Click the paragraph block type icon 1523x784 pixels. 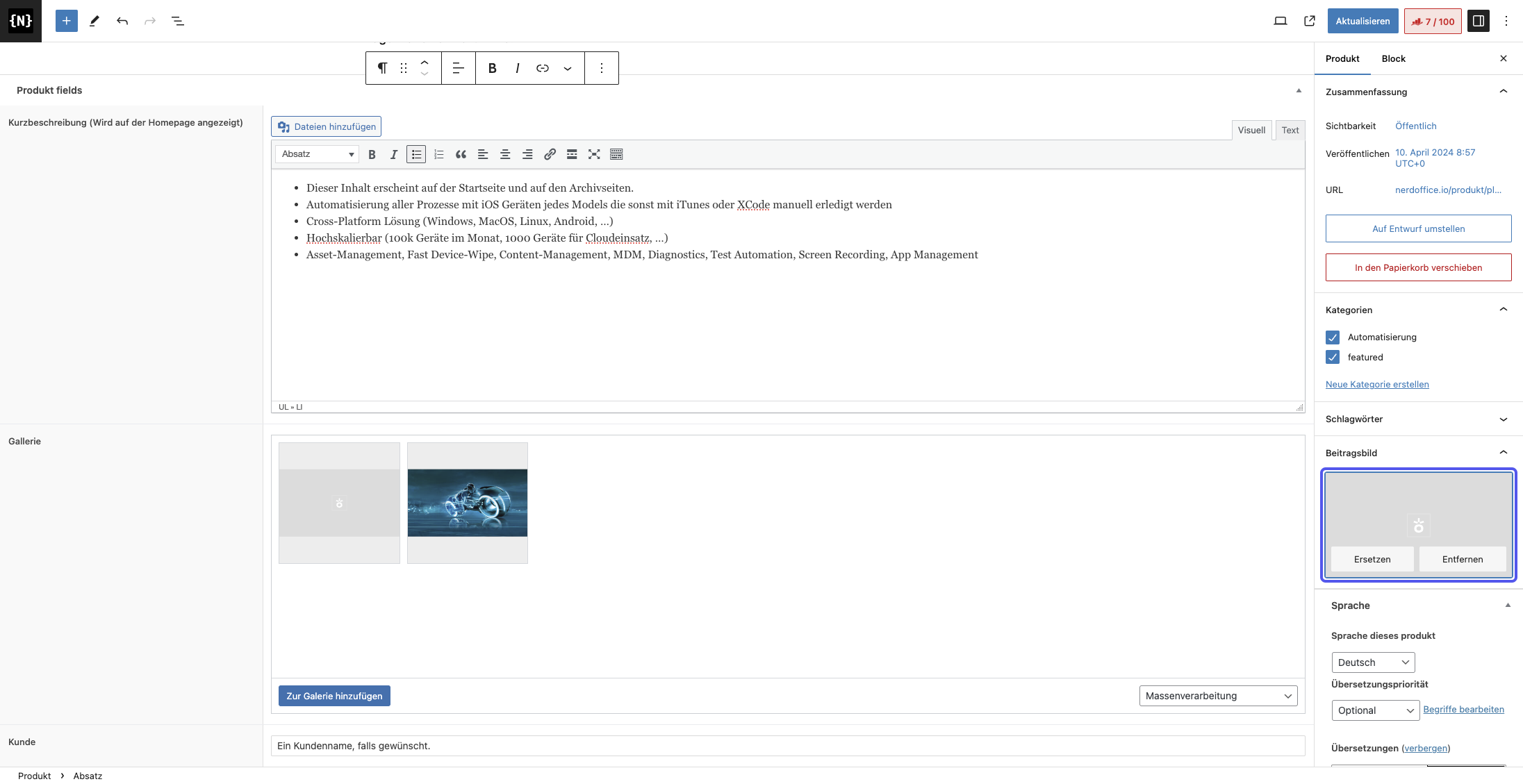pos(382,68)
